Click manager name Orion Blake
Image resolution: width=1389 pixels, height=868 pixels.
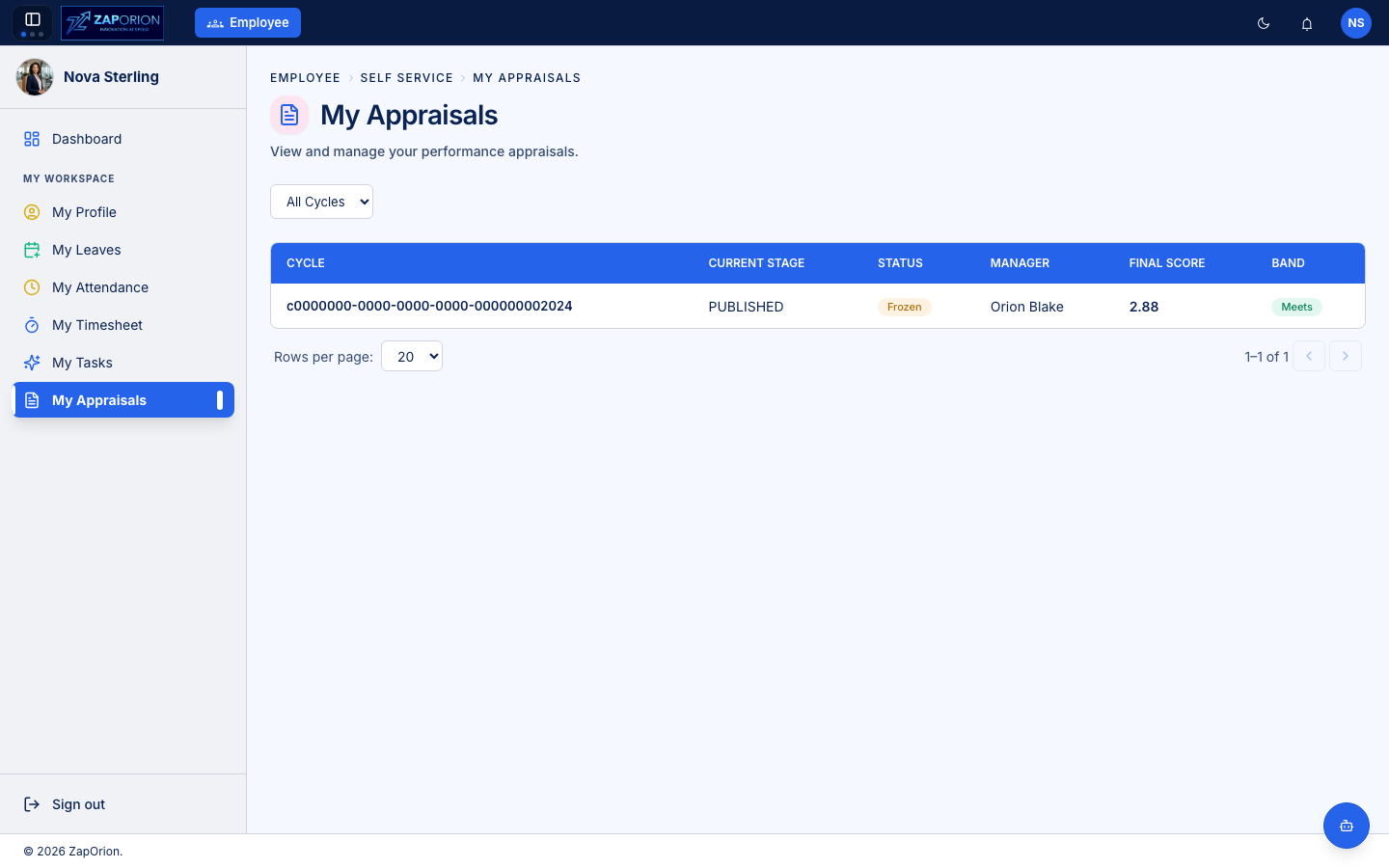click(x=1026, y=307)
